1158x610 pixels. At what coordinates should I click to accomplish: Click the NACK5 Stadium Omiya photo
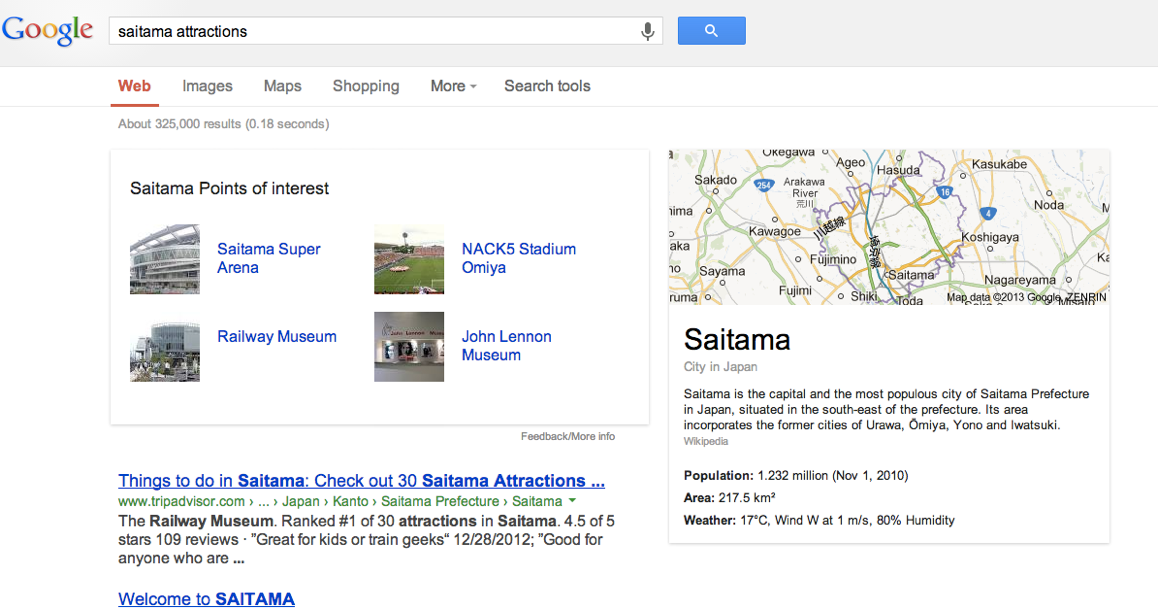tap(409, 259)
